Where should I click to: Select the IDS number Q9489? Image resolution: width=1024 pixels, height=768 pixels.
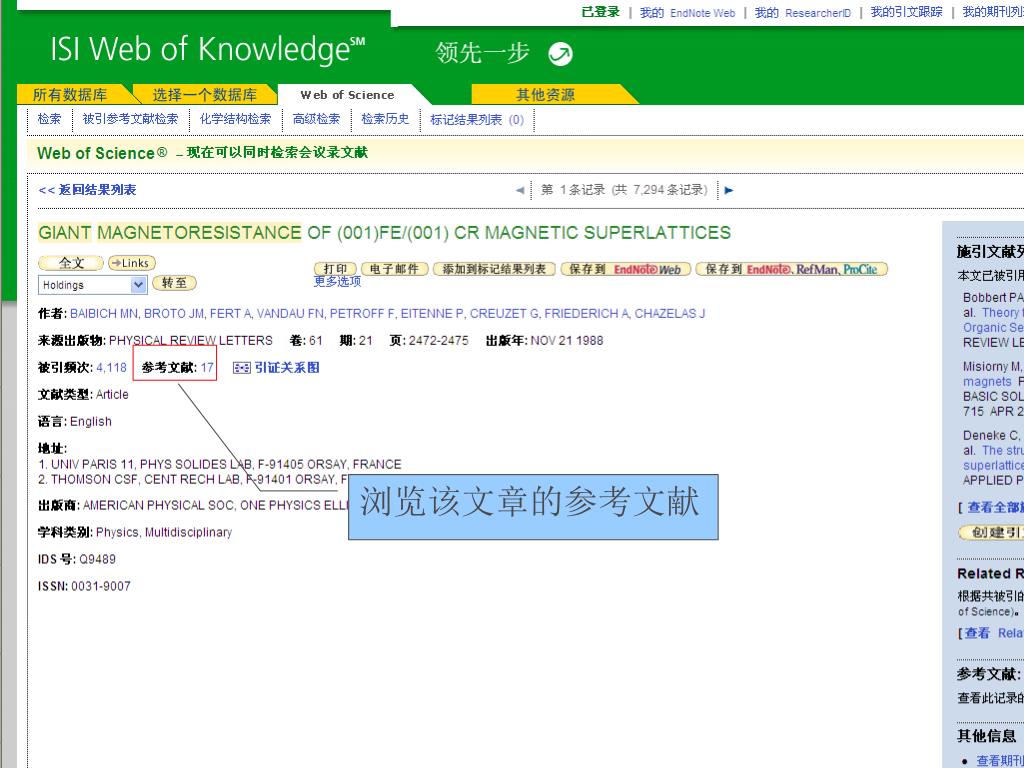click(x=97, y=559)
